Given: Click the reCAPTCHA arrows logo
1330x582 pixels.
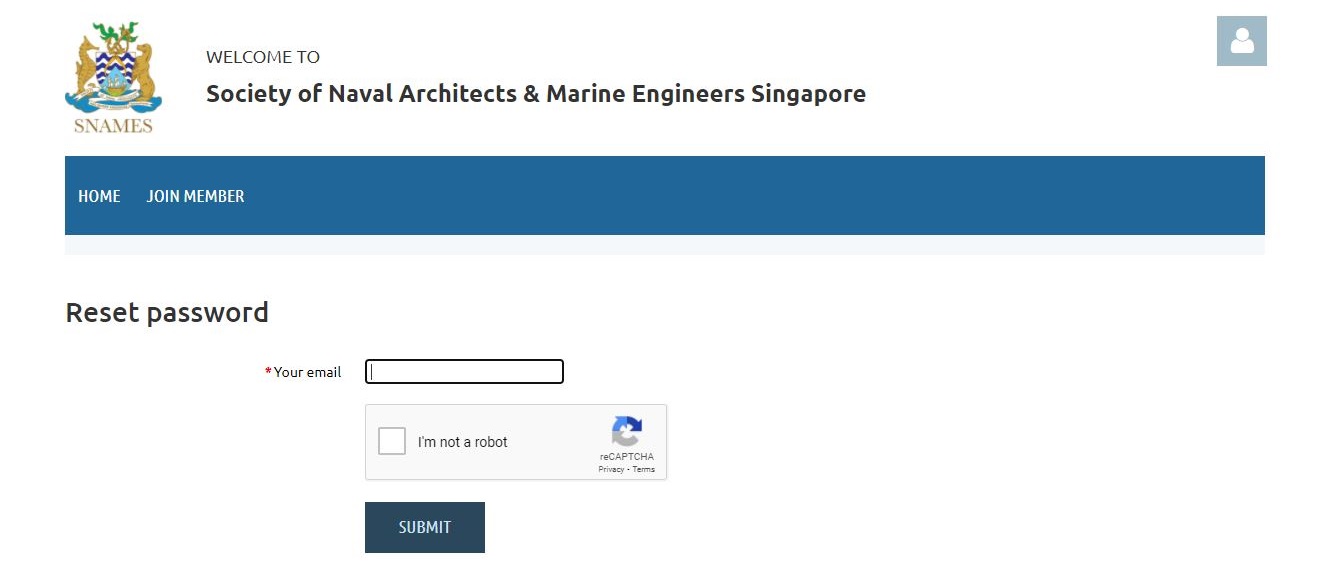Looking at the screenshot, I should tap(626, 432).
